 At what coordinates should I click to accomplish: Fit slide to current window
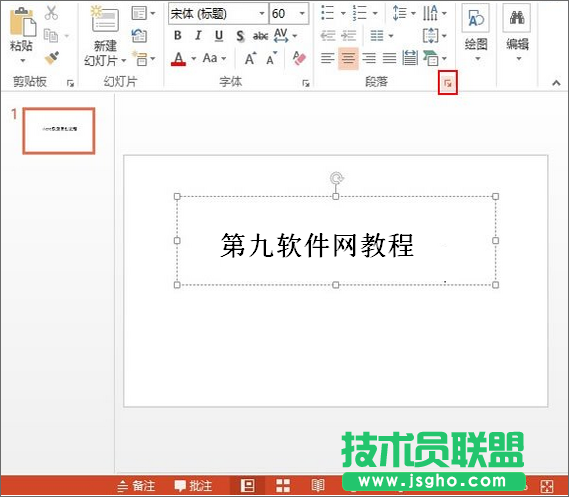click(547, 486)
